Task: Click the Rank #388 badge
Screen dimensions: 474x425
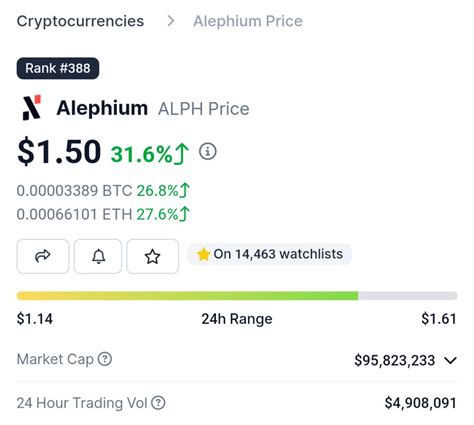Action: point(58,68)
